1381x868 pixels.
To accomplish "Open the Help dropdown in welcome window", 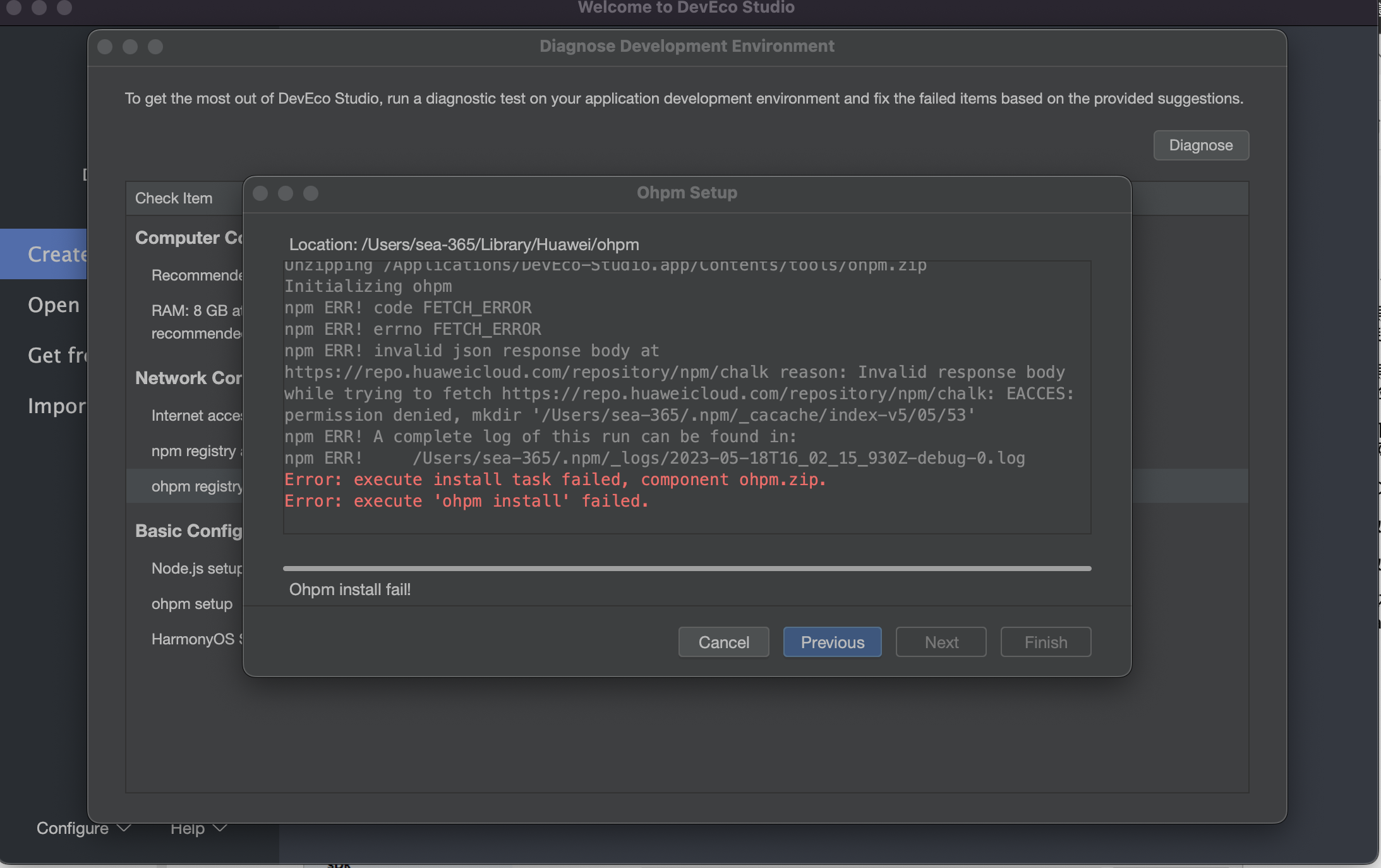I will (x=198, y=828).
